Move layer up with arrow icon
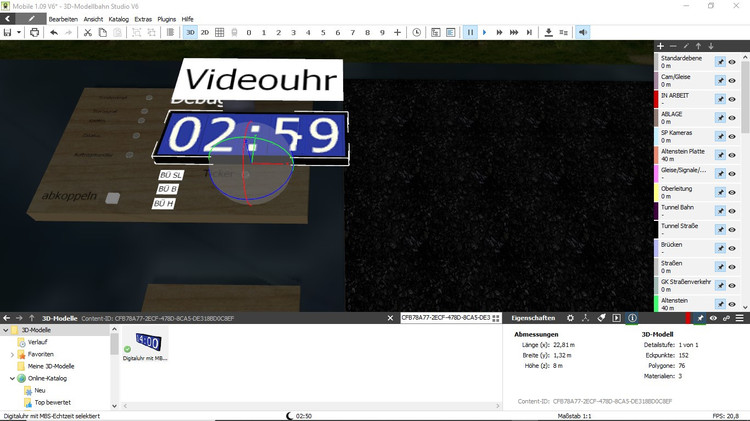750x421 pixels. [x=698, y=46]
